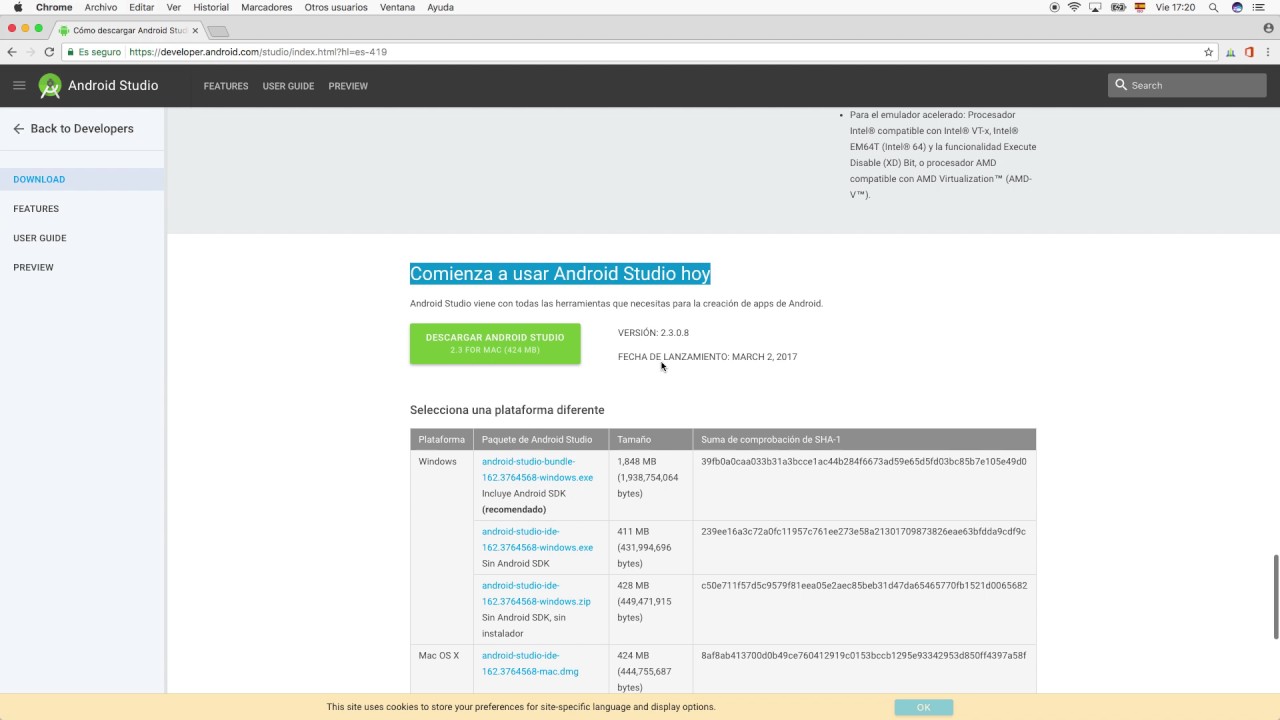Click the secure padlock icon
Viewport: 1280px width, 720px height.
tap(71, 52)
